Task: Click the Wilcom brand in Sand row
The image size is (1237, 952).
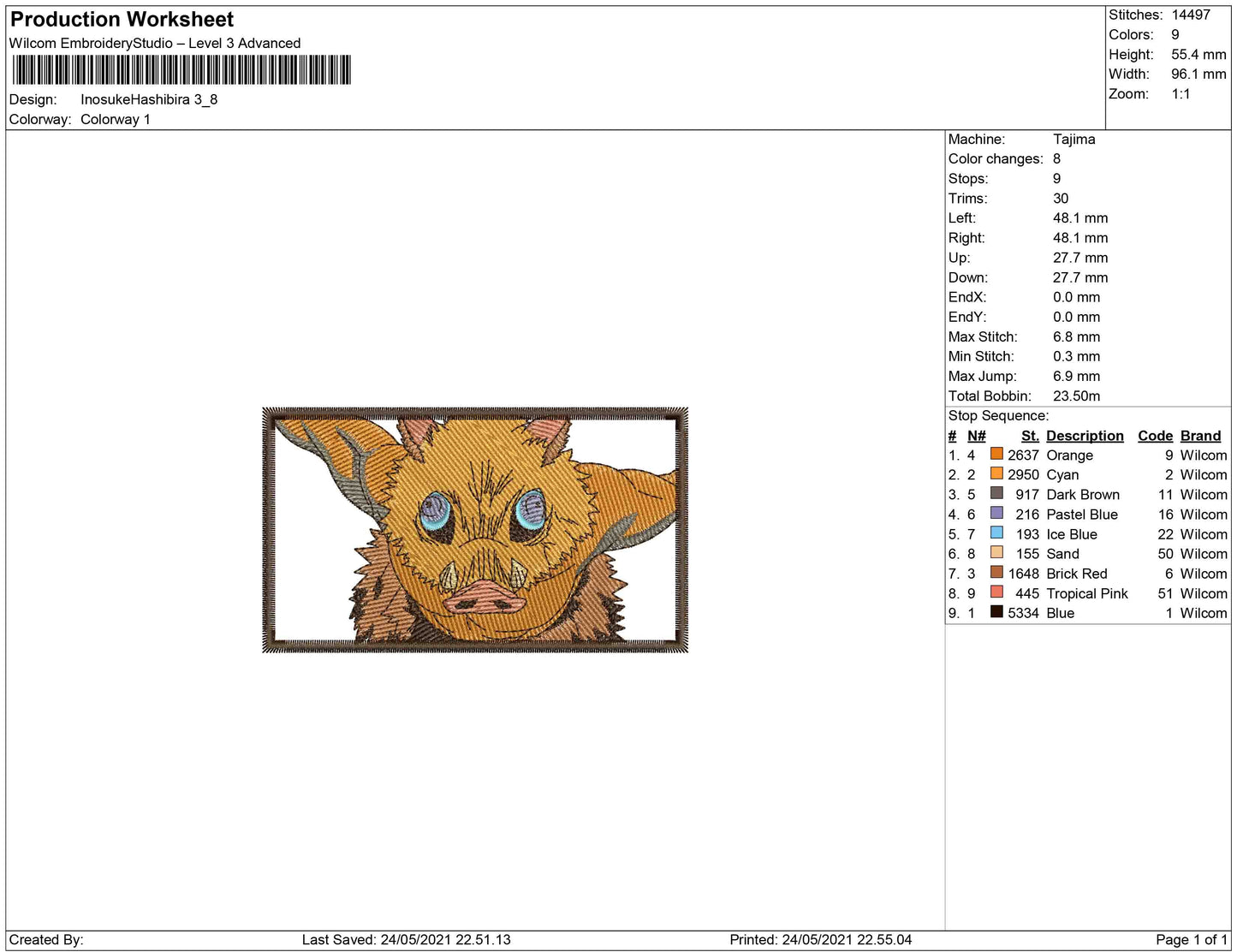Action: point(1204,554)
